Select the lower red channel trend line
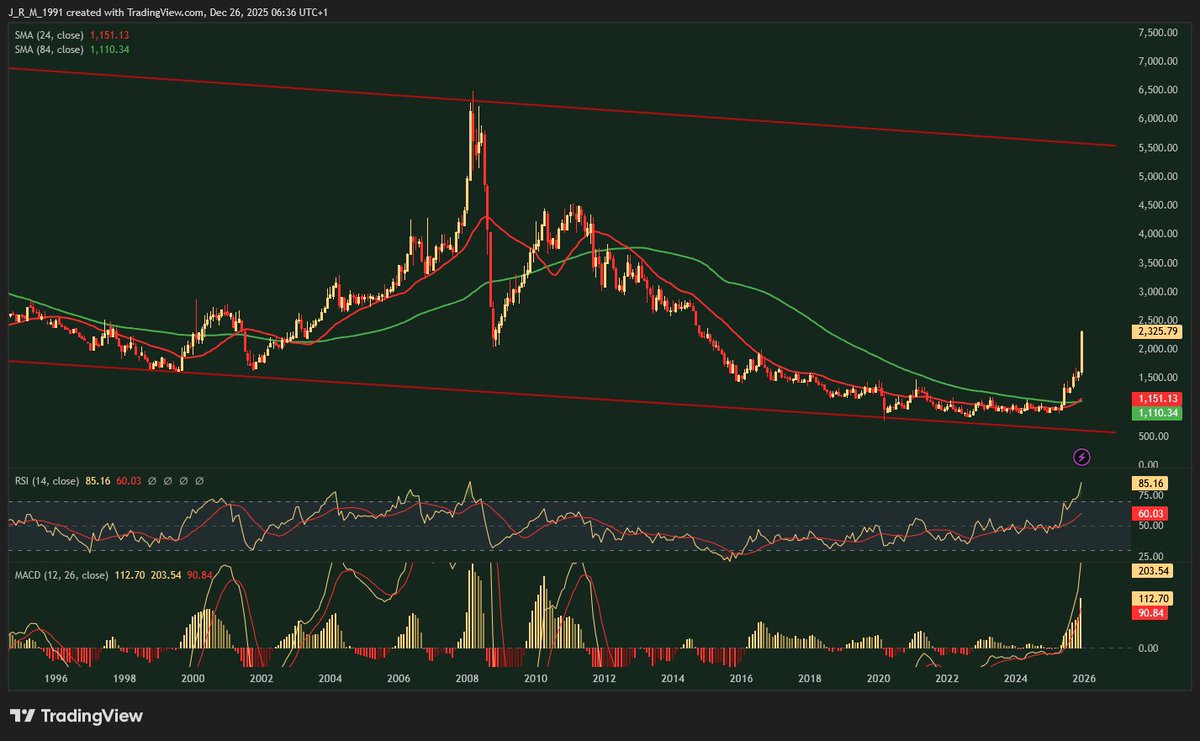 click(x=560, y=397)
